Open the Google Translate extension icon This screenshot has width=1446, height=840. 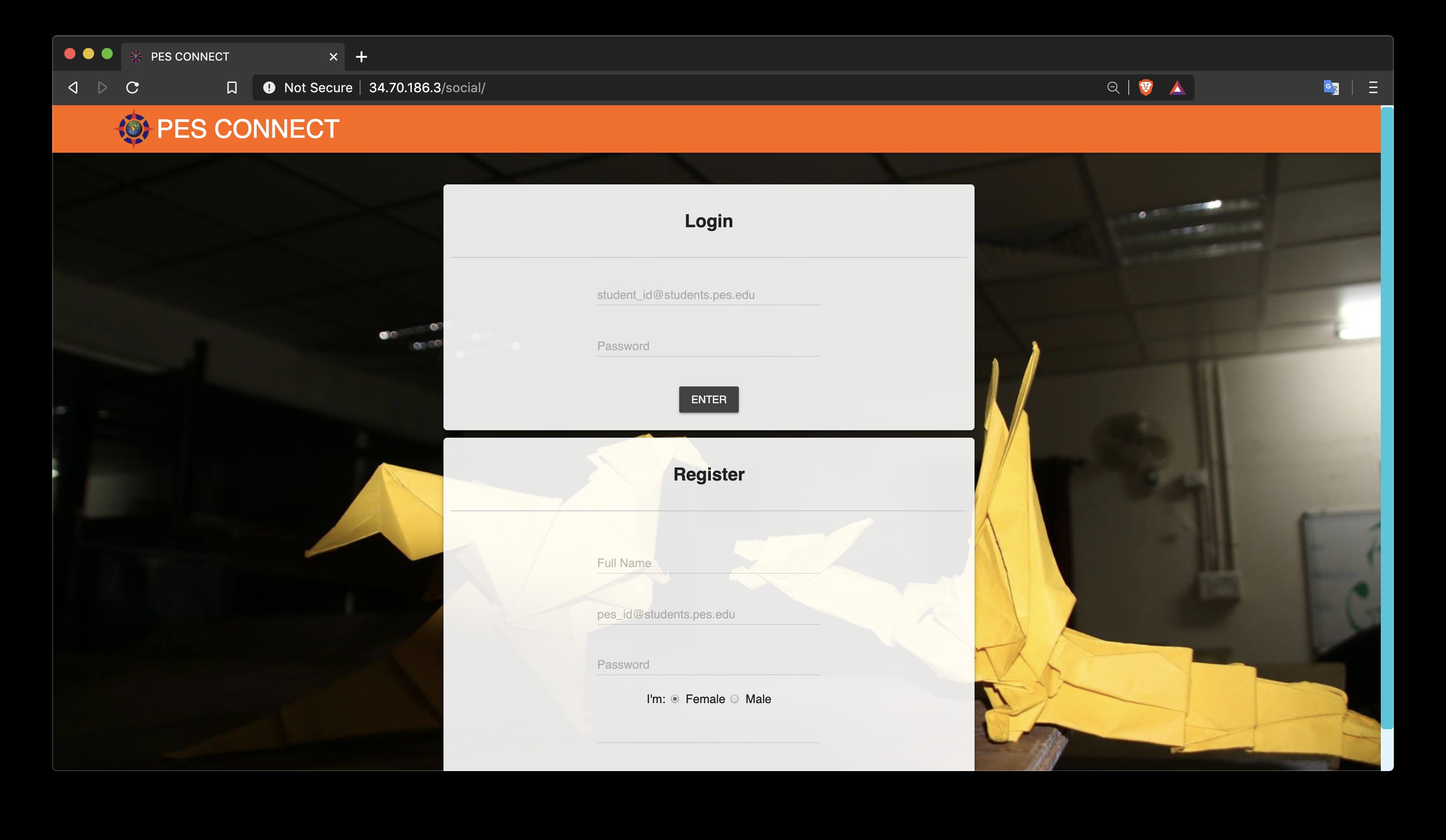coord(1330,88)
